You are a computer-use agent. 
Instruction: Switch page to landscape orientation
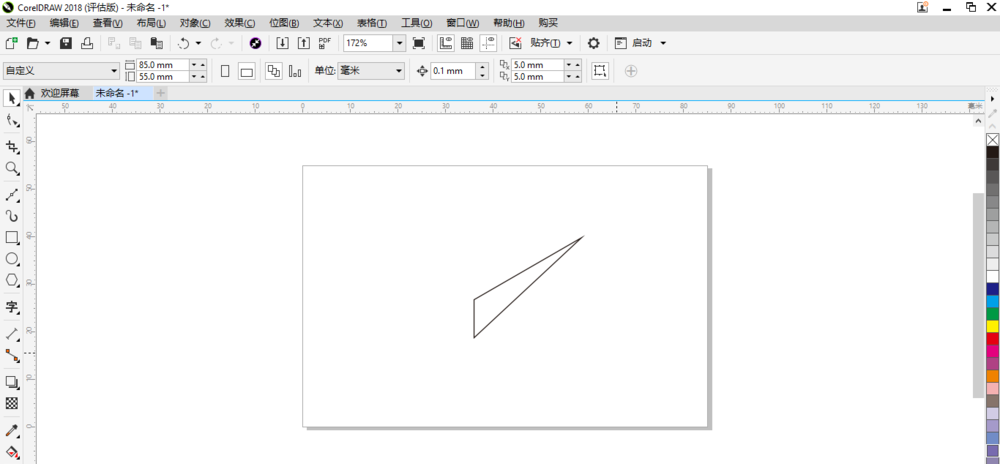point(246,71)
